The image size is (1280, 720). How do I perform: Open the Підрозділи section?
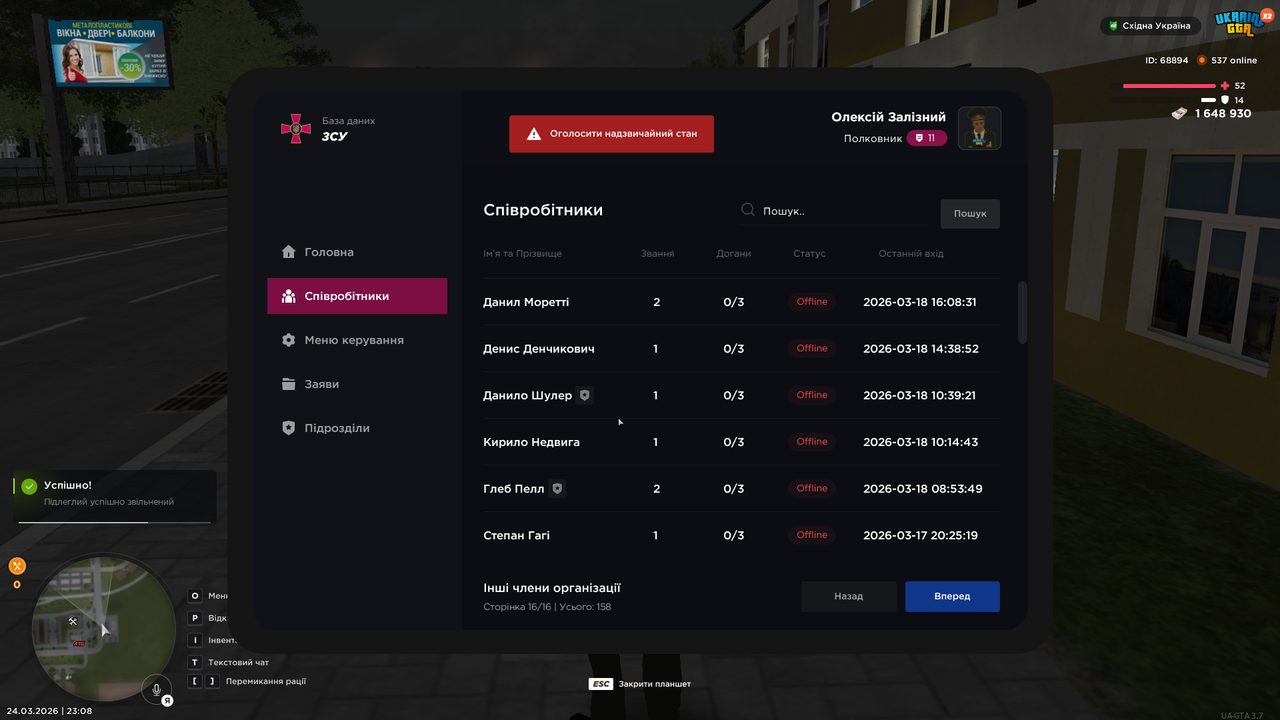click(357, 428)
